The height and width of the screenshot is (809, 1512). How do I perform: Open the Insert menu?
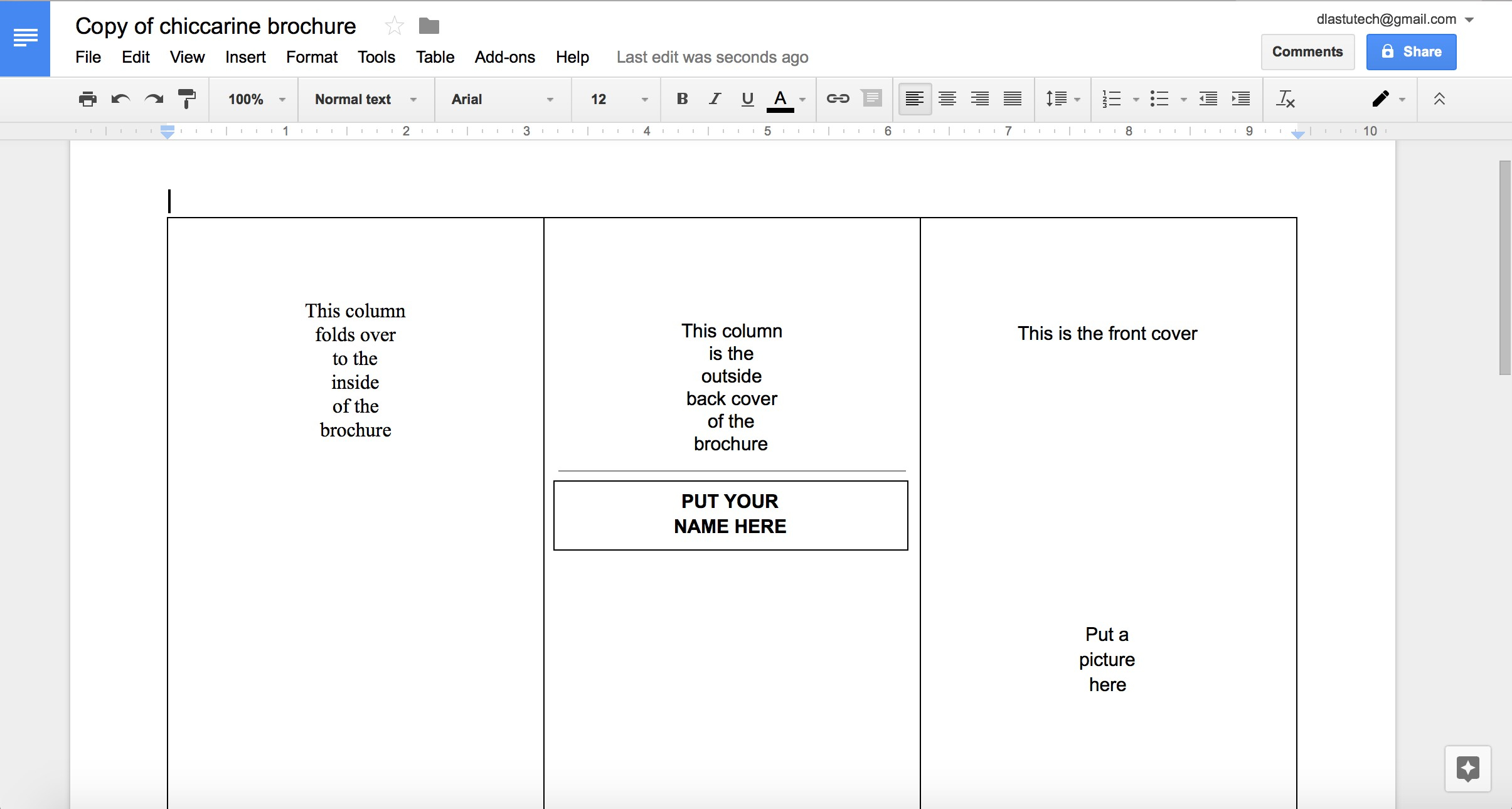[245, 57]
